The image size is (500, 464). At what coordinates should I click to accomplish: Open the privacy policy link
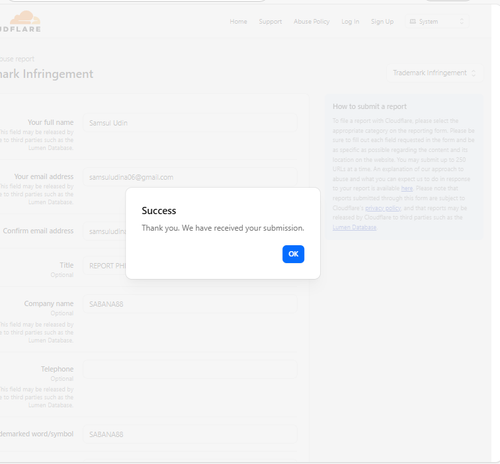tap(383, 208)
